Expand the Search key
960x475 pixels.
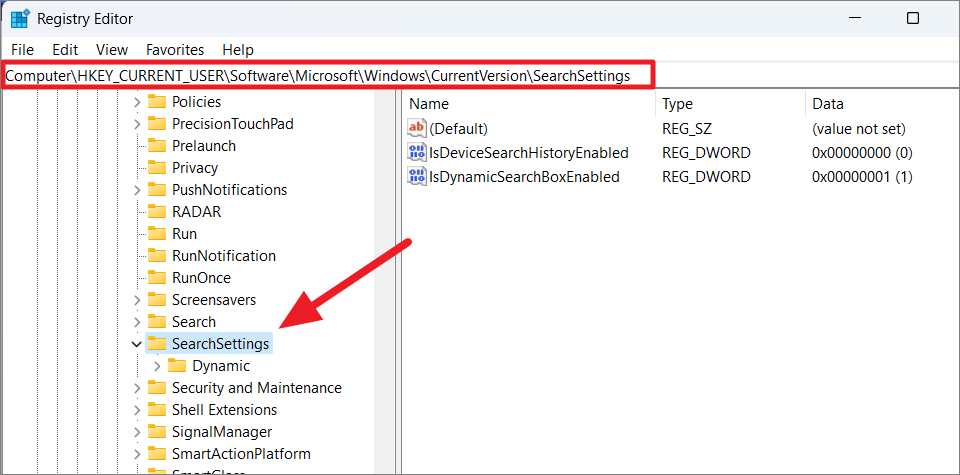pyautogui.click(x=137, y=323)
